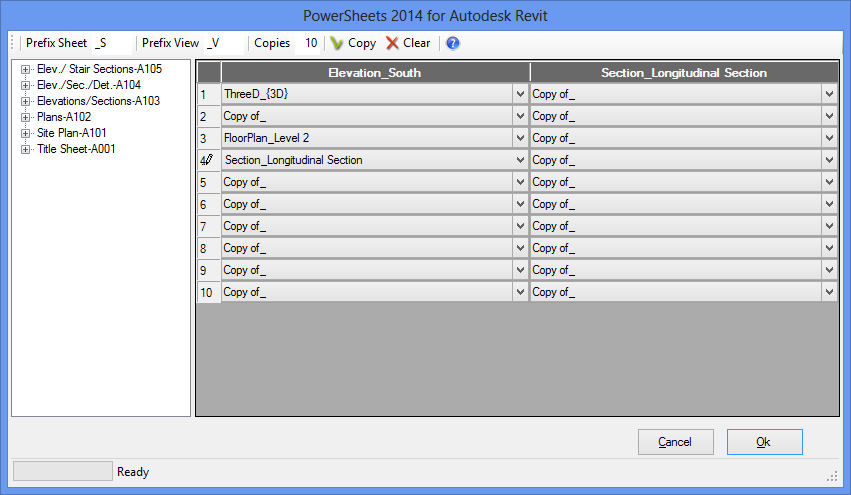This screenshot has width=851, height=495.
Task: Open row 7 Elevation_South column dropdown arrow
Action: click(x=520, y=226)
